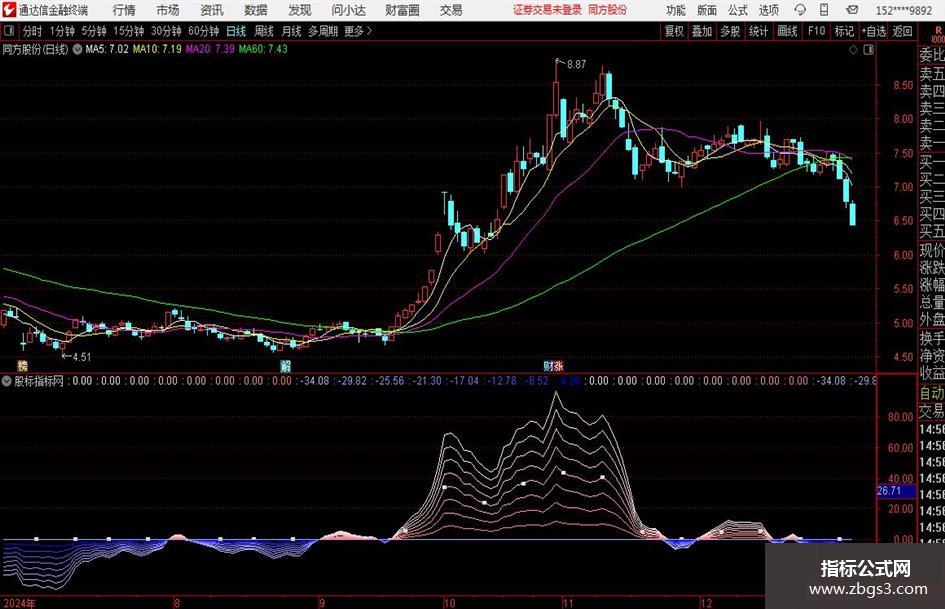The height and width of the screenshot is (609, 945).
Task: Click the 股标指标网 indicator name
Action: pyautogui.click(x=39, y=381)
